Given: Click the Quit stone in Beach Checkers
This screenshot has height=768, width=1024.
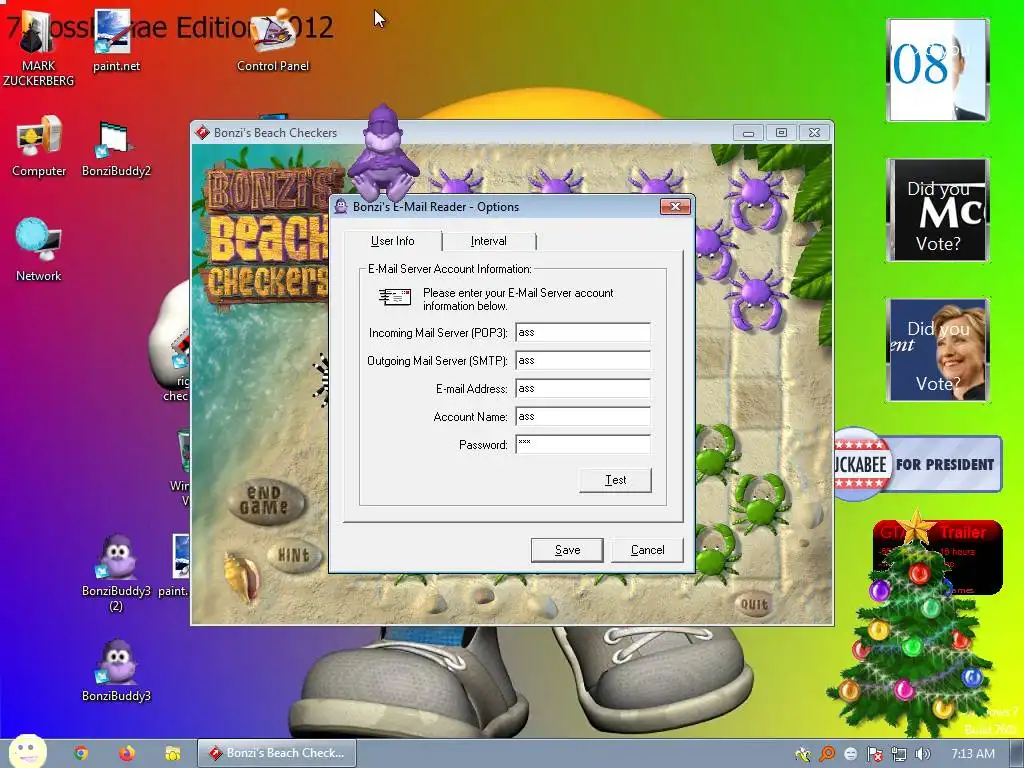Looking at the screenshot, I should click(754, 605).
